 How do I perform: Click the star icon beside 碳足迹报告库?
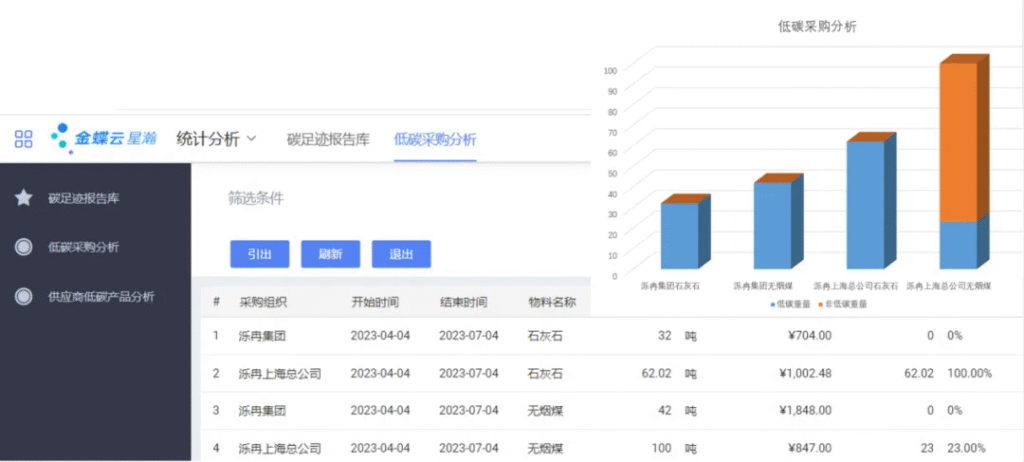click(23, 198)
